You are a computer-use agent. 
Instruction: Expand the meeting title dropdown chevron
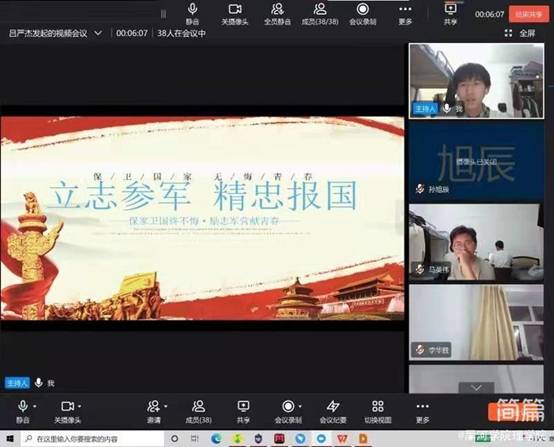(98, 33)
